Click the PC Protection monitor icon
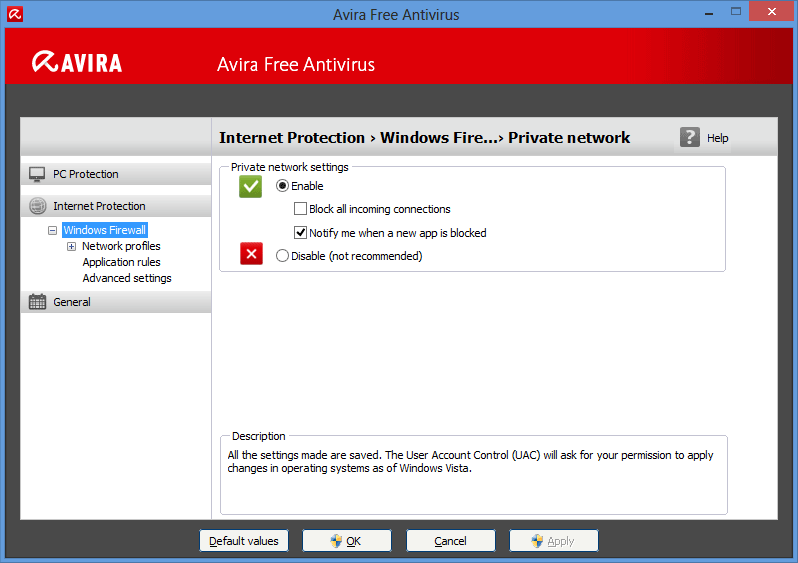The image size is (798, 563). click(x=37, y=174)
